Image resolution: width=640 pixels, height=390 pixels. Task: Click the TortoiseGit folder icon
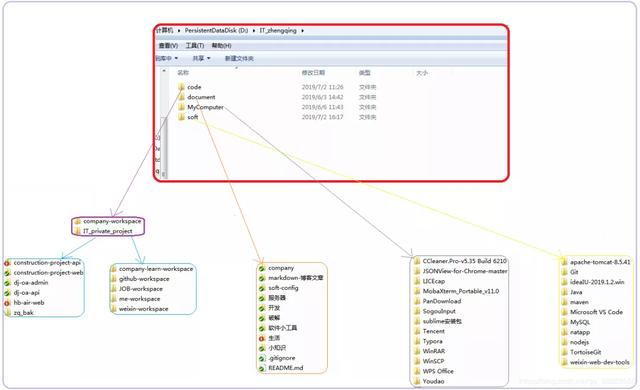point(564,352)
